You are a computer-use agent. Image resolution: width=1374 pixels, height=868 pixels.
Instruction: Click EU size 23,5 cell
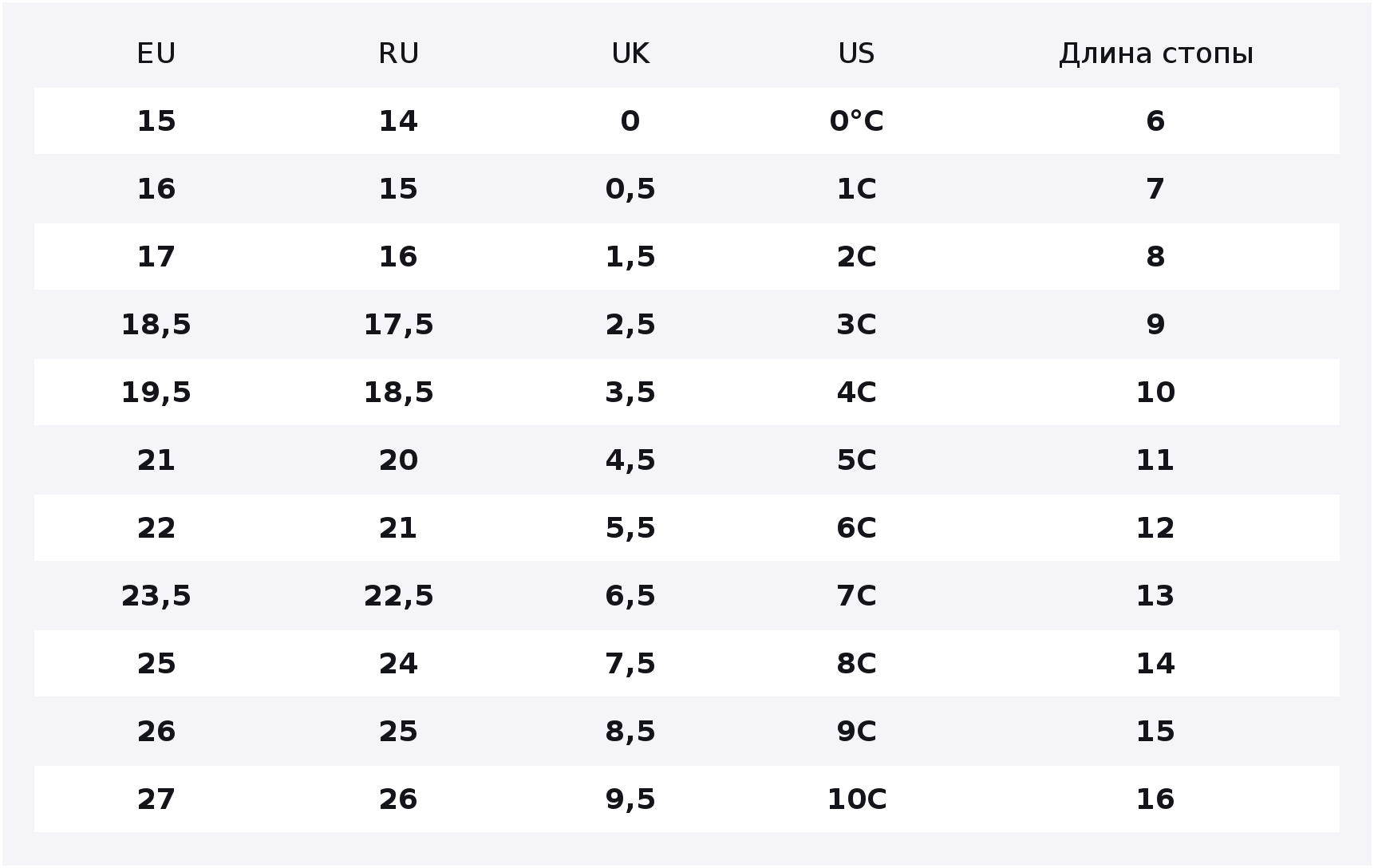click(x=156, y=596)
